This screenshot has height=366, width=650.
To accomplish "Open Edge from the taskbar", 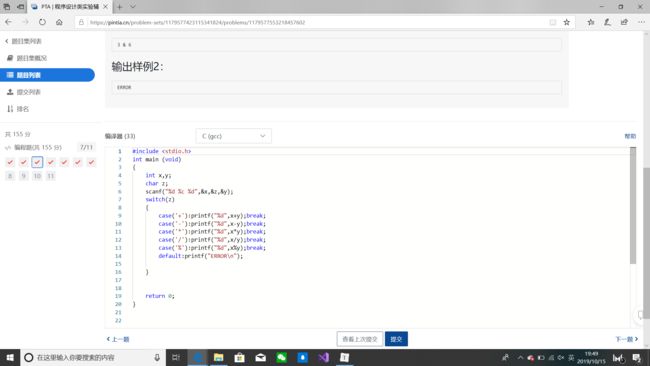I will pos(198,357).
